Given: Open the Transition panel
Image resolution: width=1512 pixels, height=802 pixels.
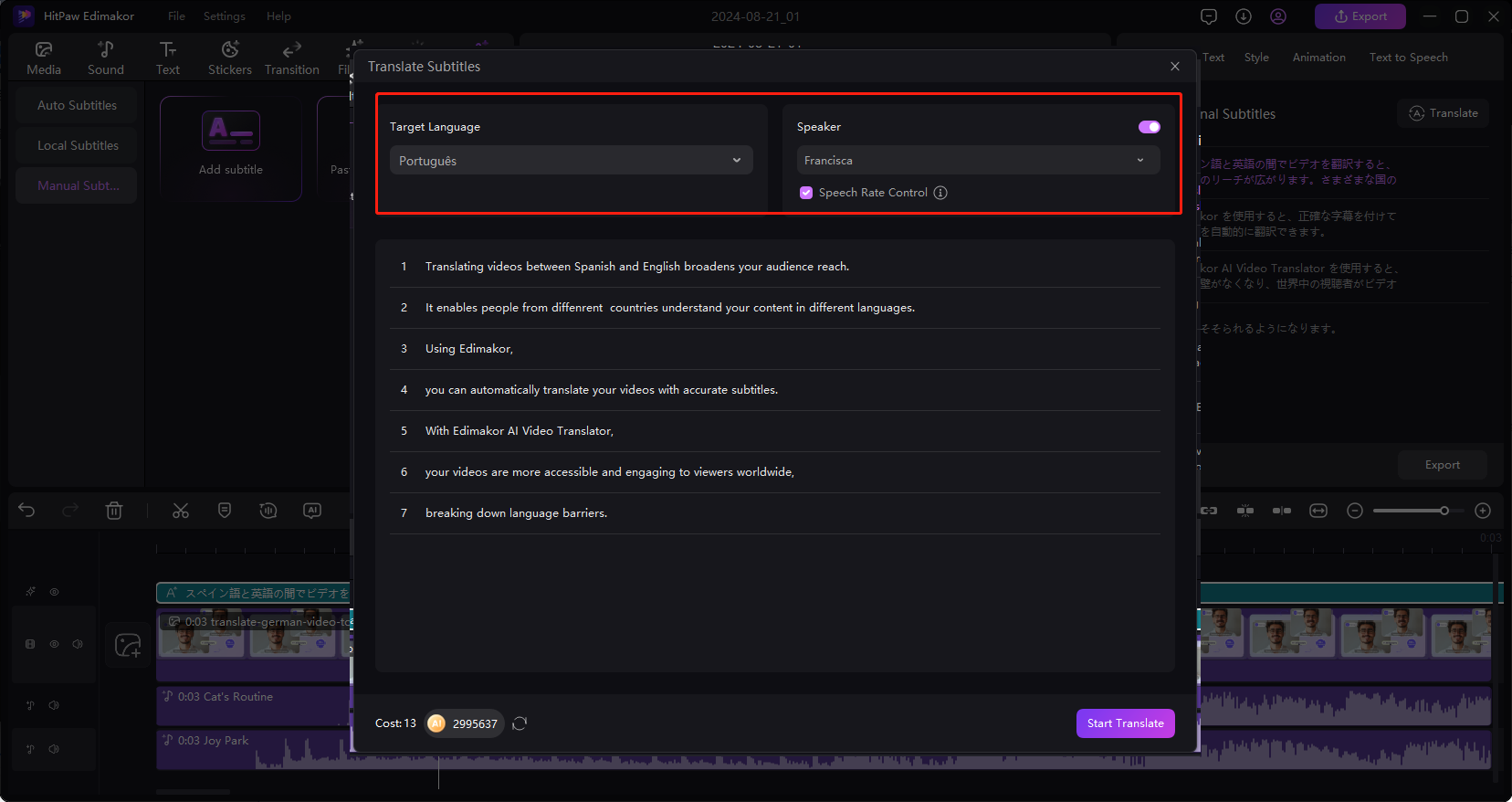Looking at the screenshot, I should 292,58.
